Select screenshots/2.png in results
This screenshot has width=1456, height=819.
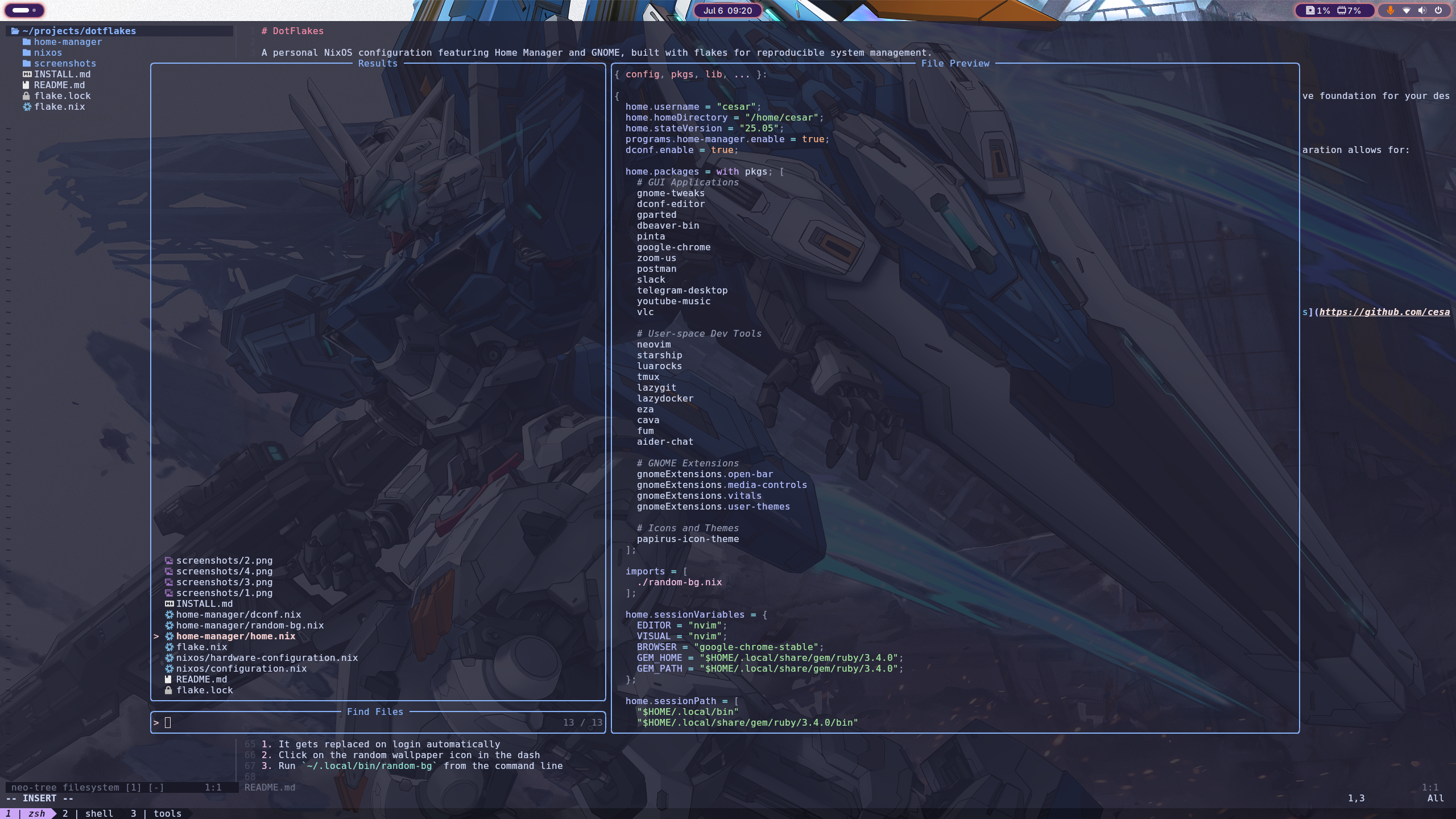click(224, 561)
